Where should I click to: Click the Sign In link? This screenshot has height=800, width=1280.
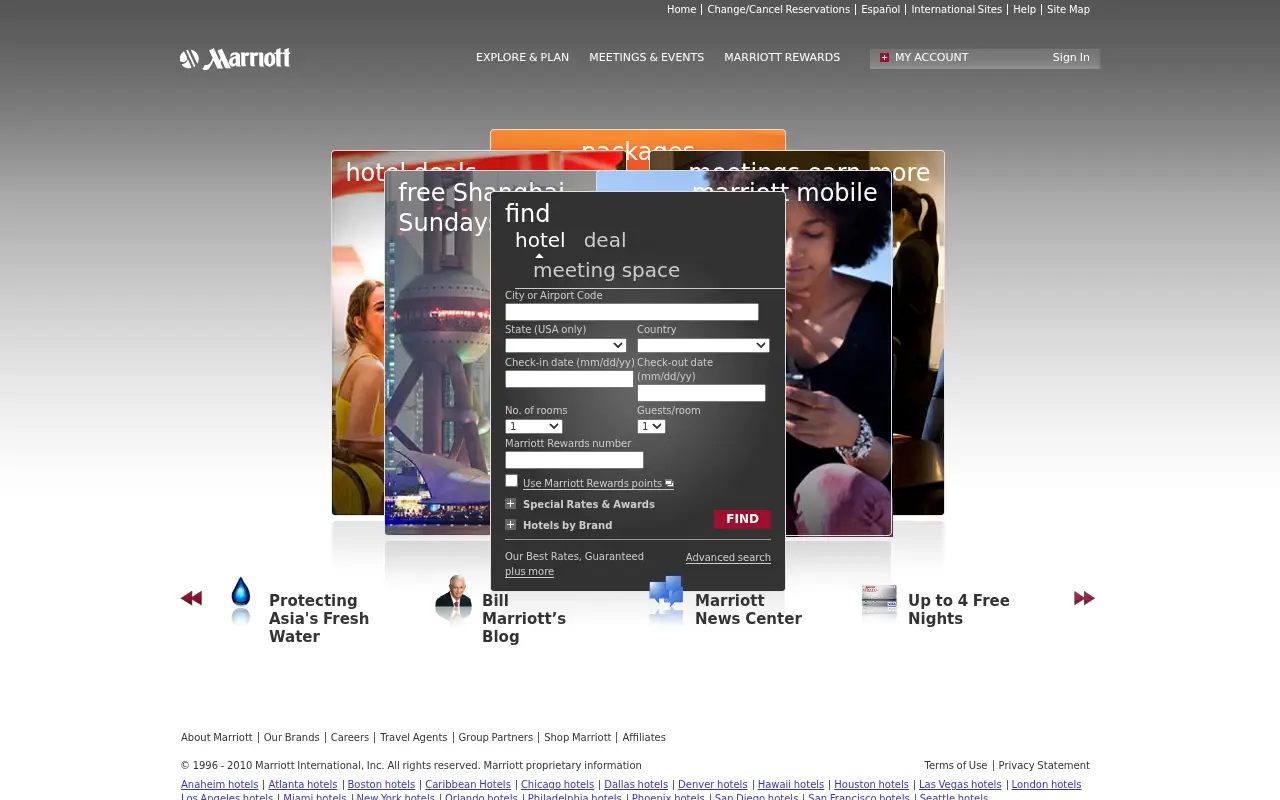tap(1071, 57)
